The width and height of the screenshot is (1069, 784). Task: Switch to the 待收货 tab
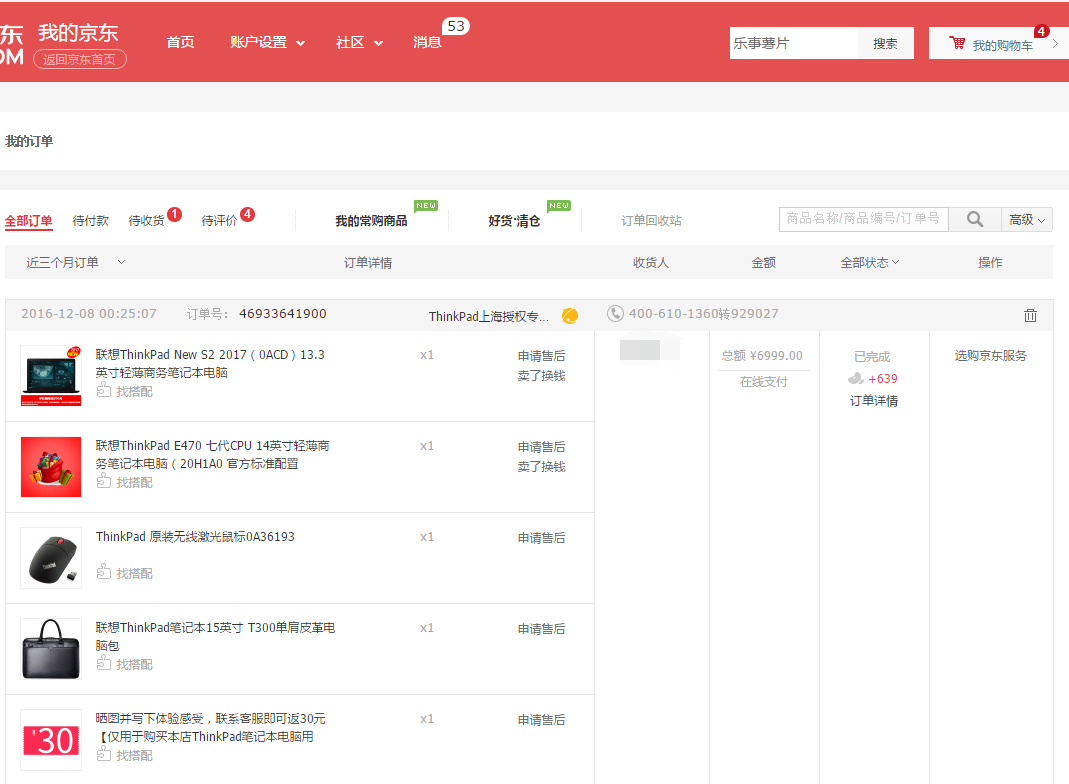[x=147, y=221]
